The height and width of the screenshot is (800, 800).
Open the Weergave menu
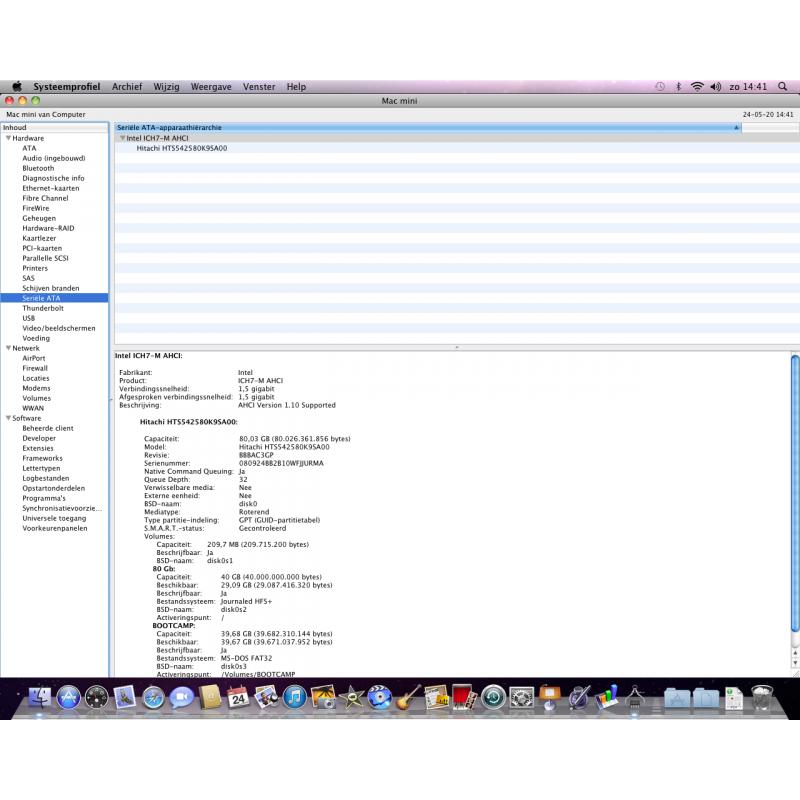point(211,86)
